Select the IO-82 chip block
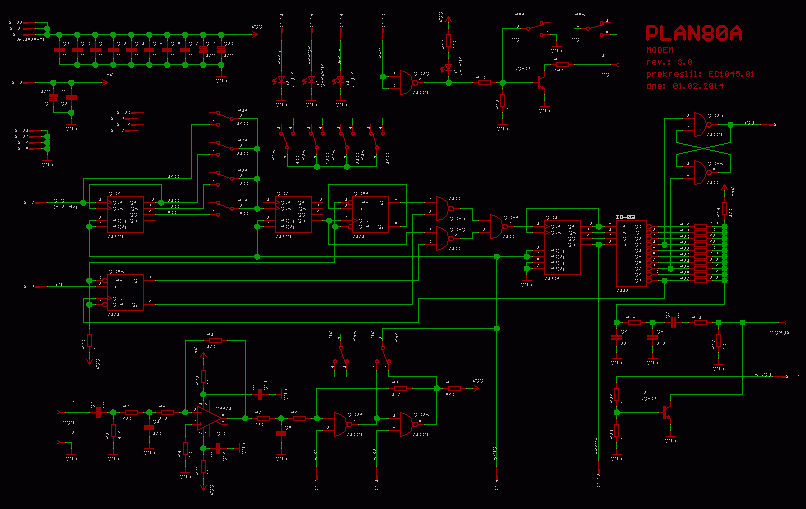This screenshot has width=806, height=509. pos(632,253)
